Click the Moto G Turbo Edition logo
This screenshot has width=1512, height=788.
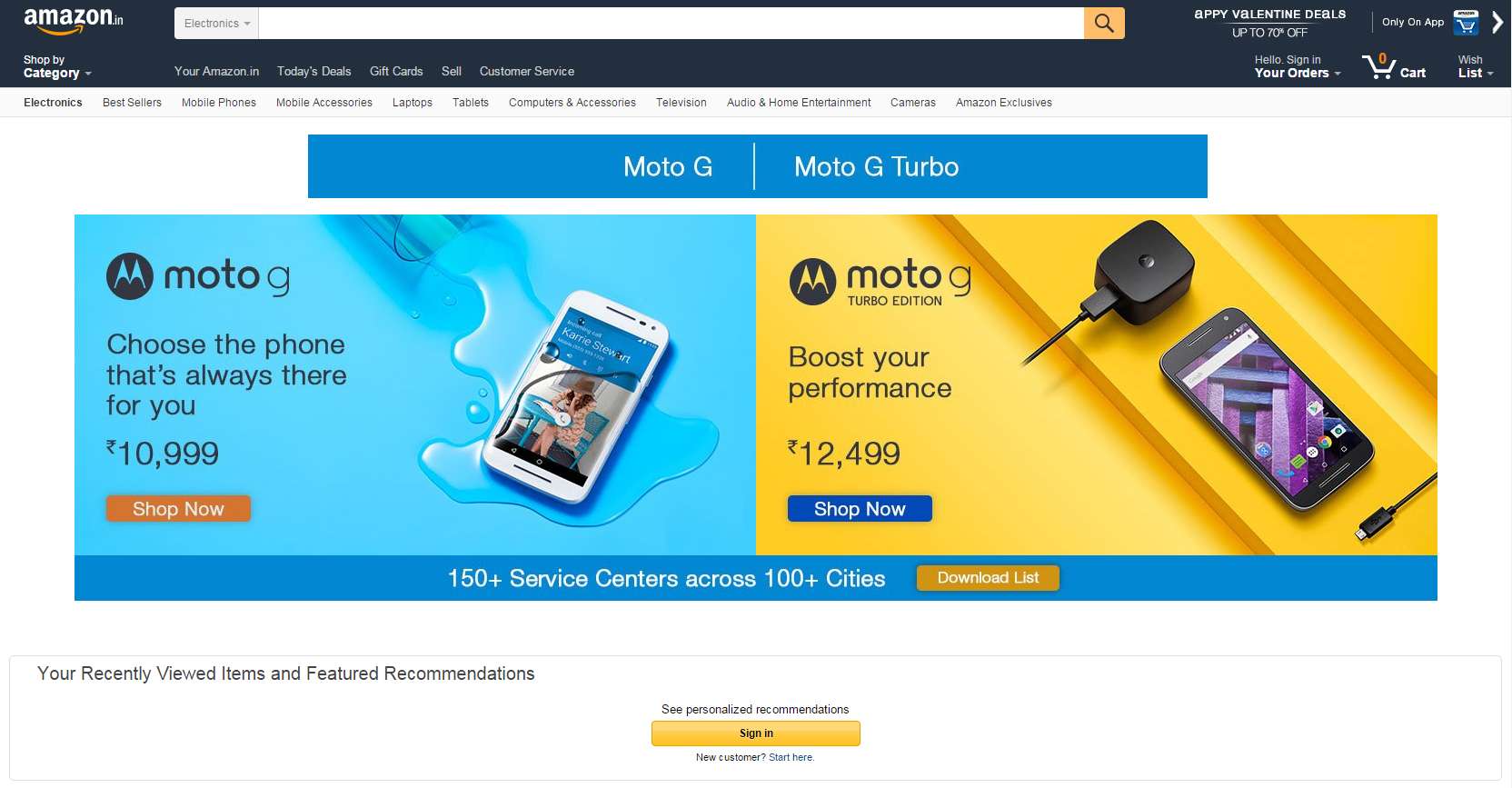click(x=880, y=282)
